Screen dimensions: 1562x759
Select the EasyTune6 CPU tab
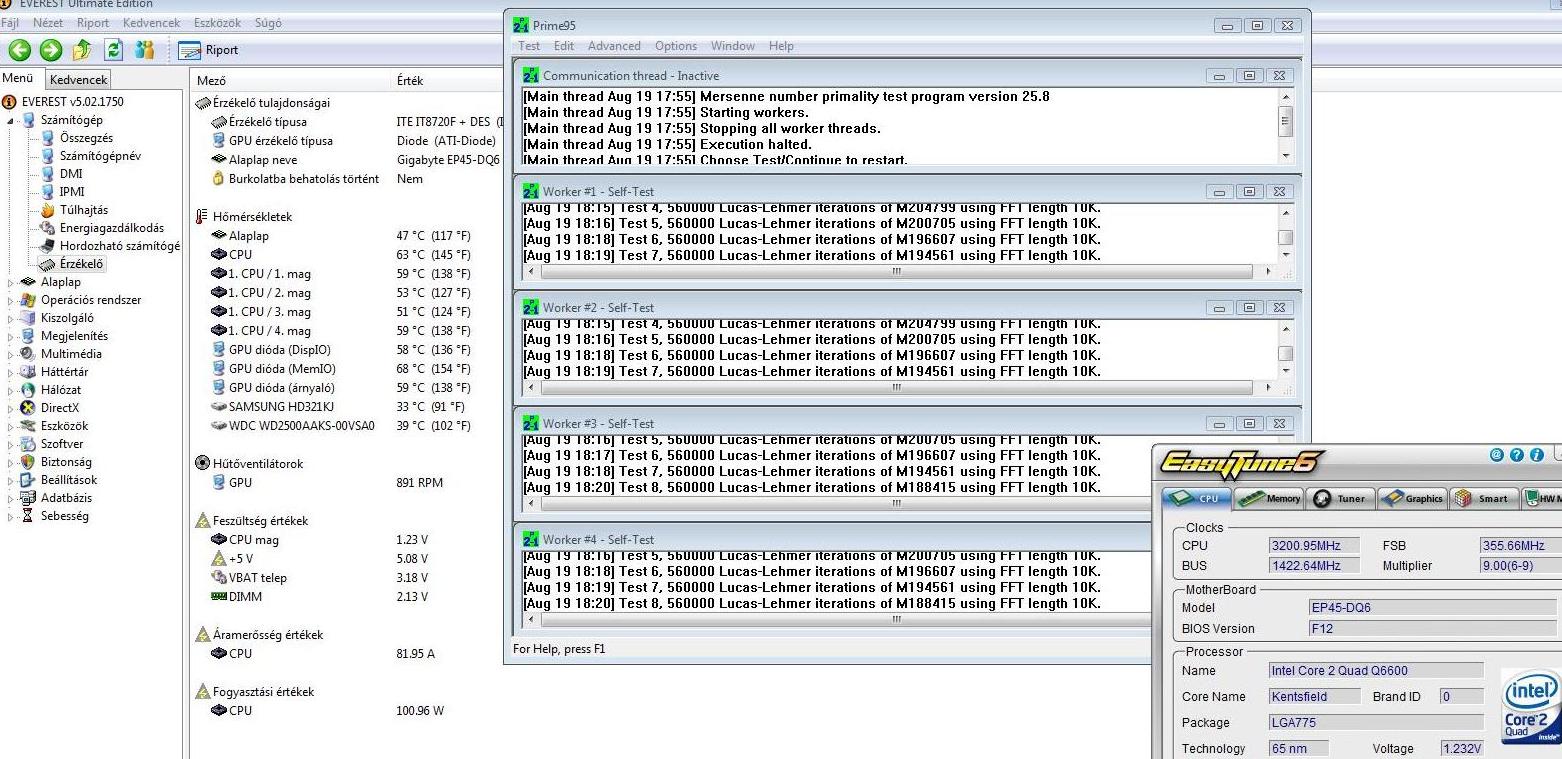pyautogui.click(x=1196, y=498)
